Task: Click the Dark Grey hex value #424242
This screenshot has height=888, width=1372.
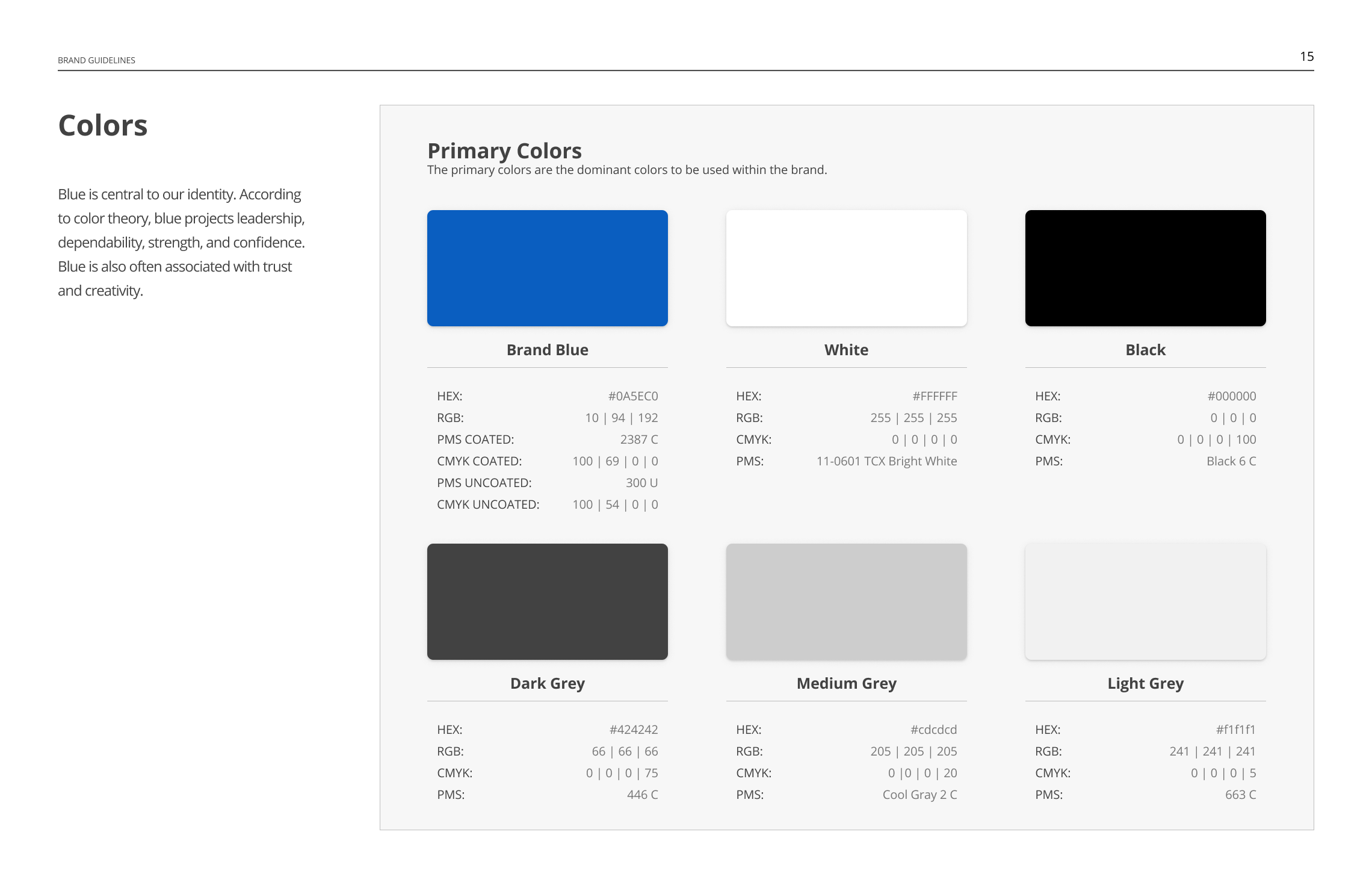Action: pyautogui.click(x=633, y=730)
